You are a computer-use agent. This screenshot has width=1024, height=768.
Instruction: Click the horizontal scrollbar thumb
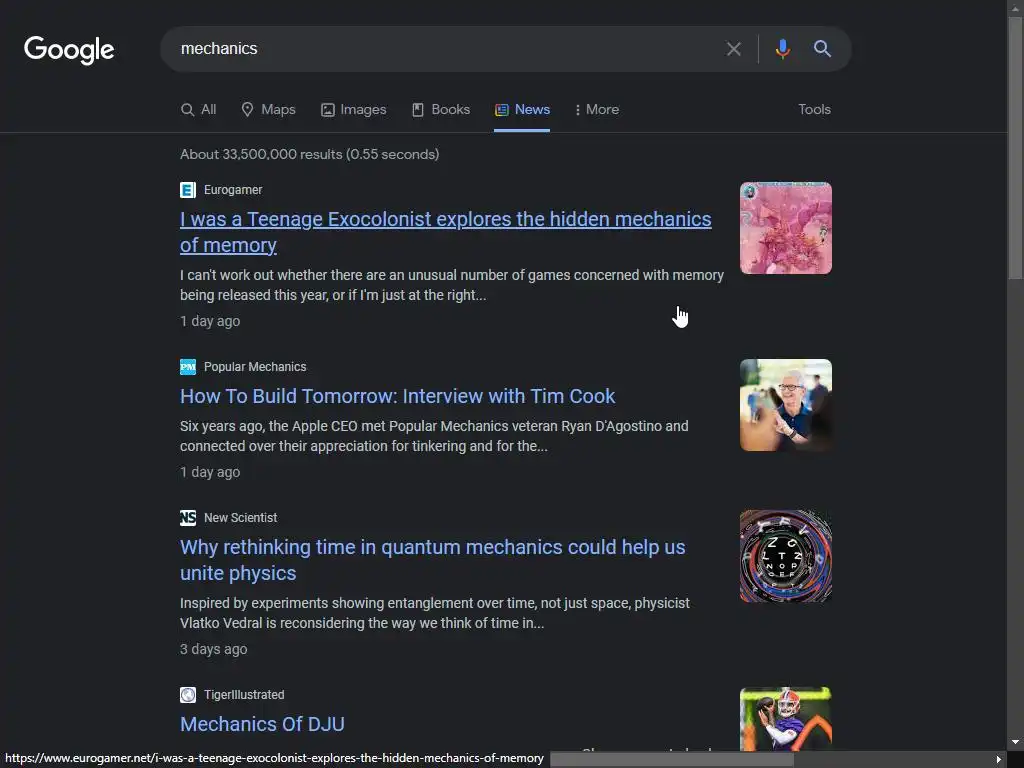click(672, 760)
